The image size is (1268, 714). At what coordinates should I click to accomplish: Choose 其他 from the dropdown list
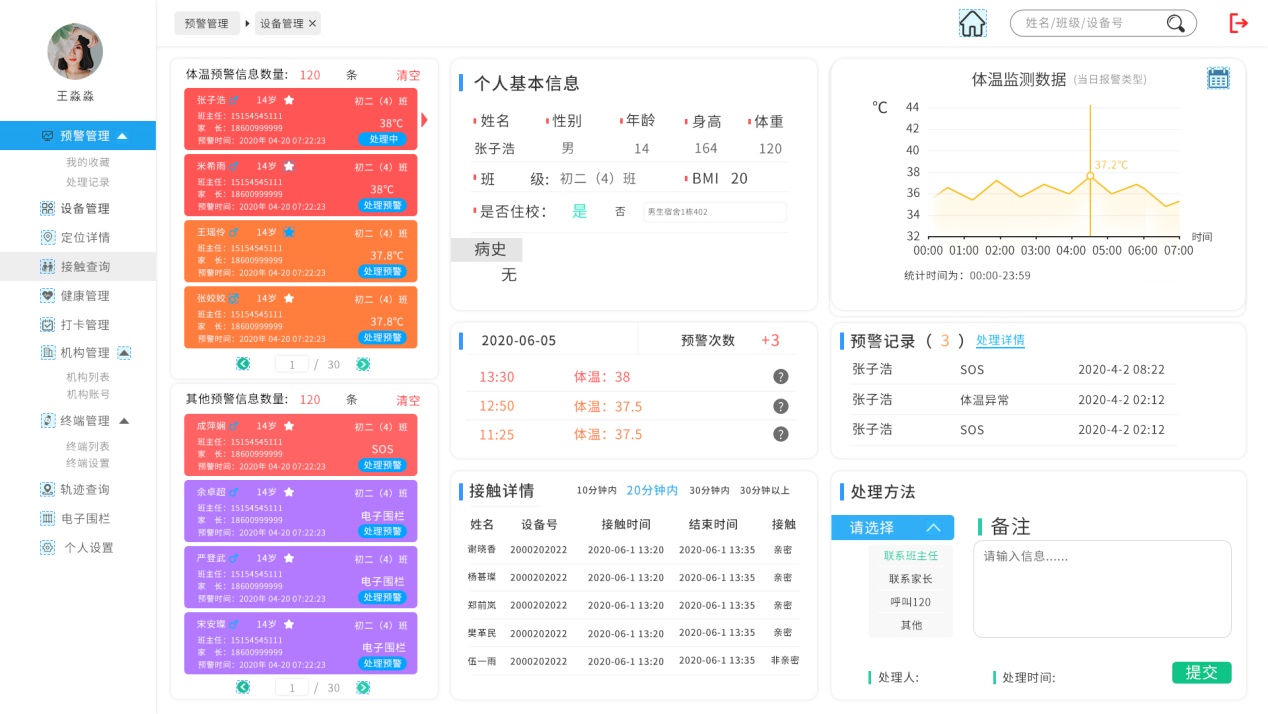[x=911, y=625]
